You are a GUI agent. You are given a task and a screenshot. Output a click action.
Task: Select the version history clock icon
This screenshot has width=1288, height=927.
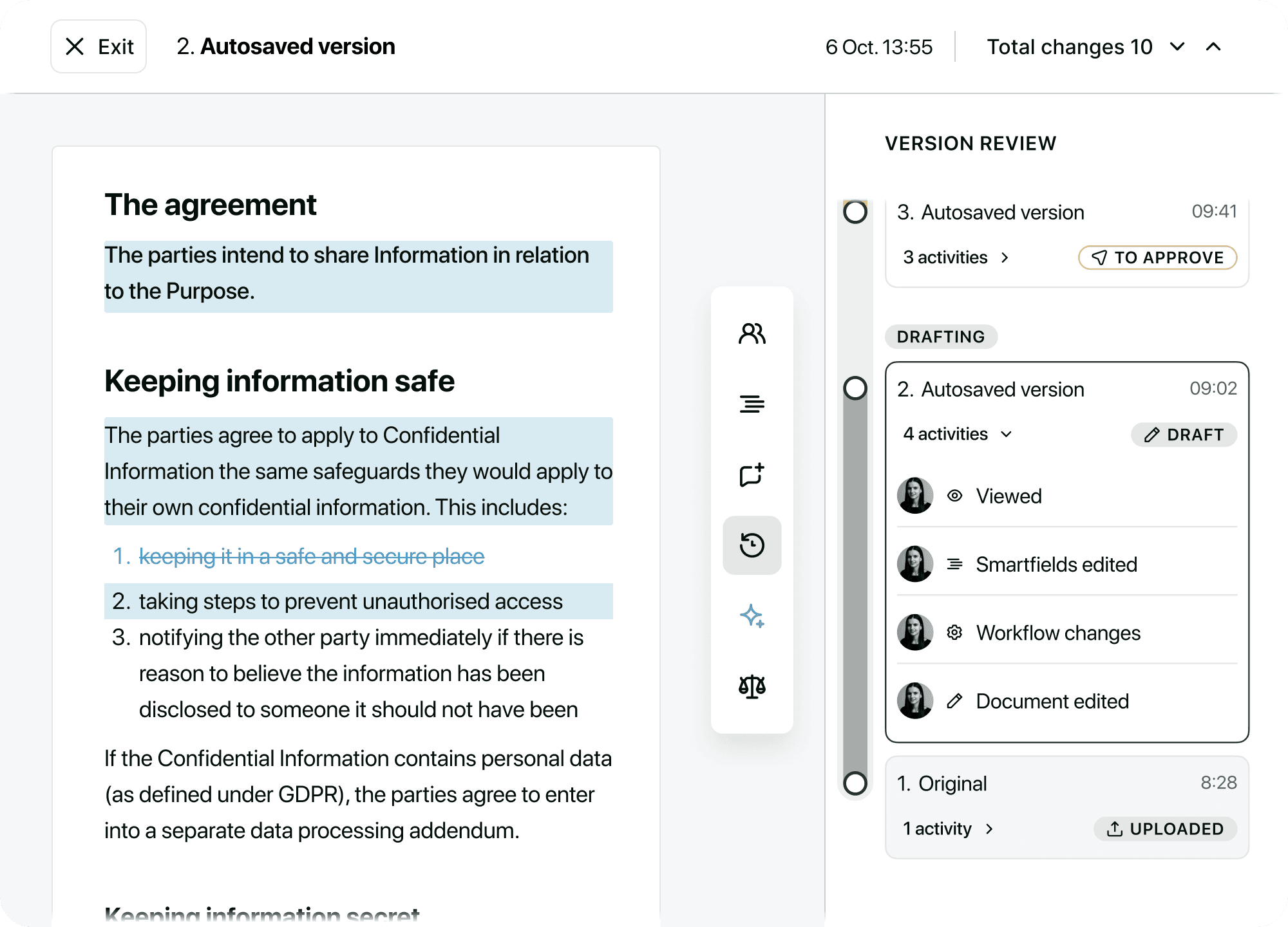[x=752, y=545]
